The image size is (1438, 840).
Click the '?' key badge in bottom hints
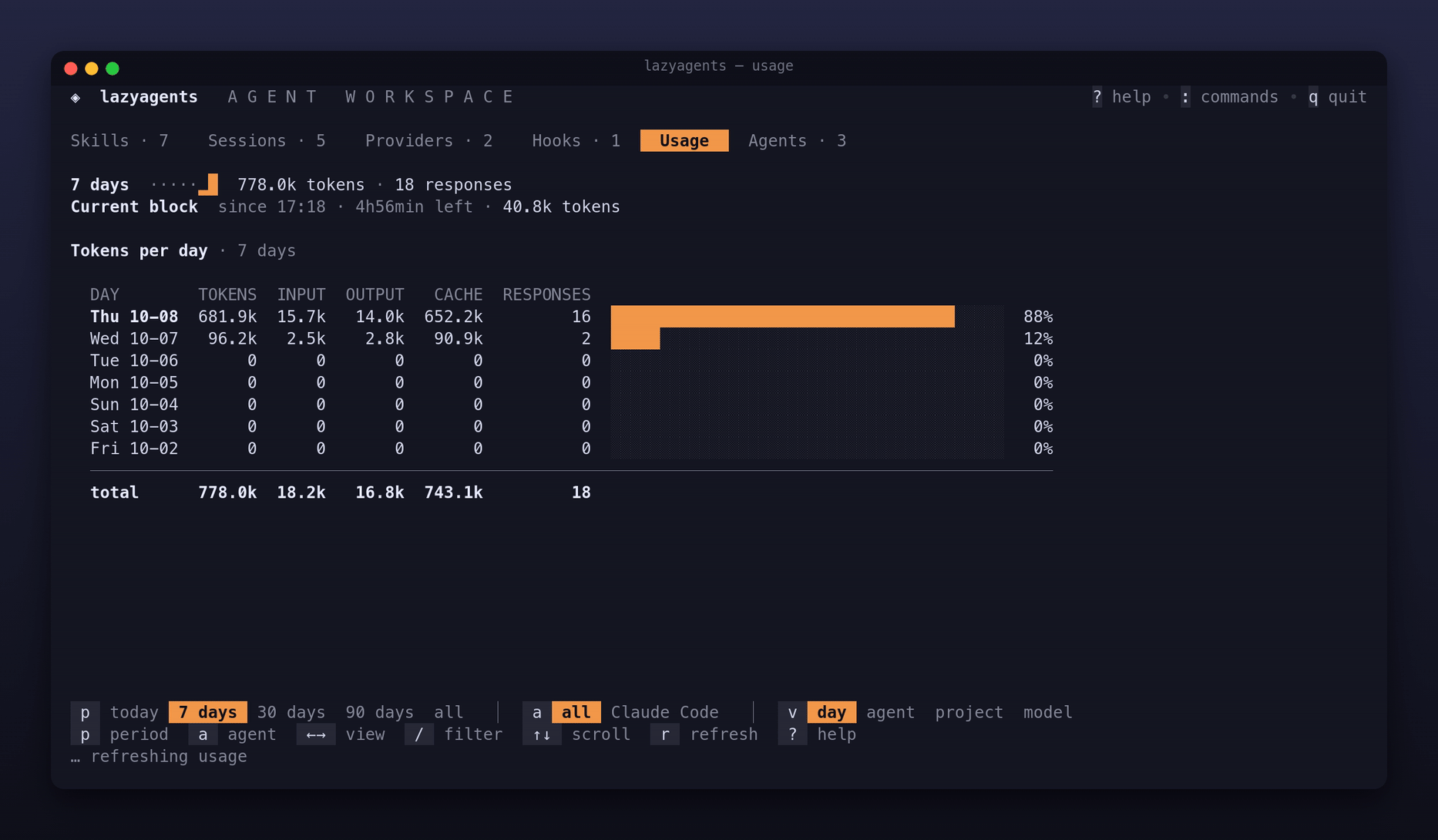(x=792, y=734)
